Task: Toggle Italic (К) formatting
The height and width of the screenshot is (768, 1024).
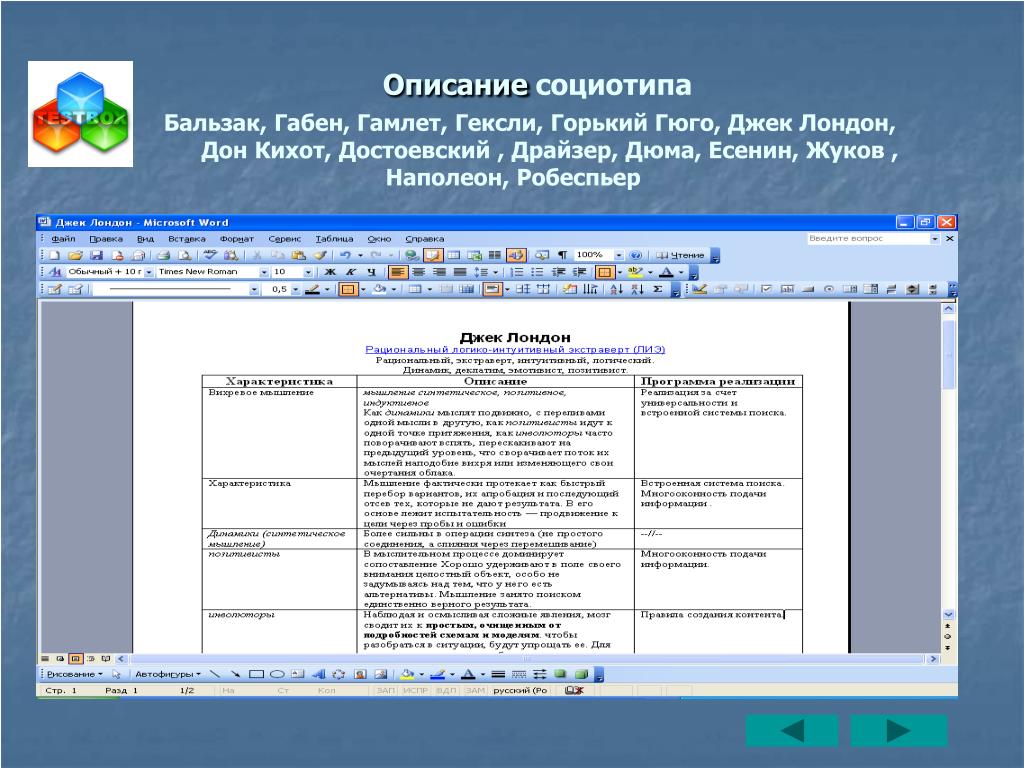Action: 351,272
